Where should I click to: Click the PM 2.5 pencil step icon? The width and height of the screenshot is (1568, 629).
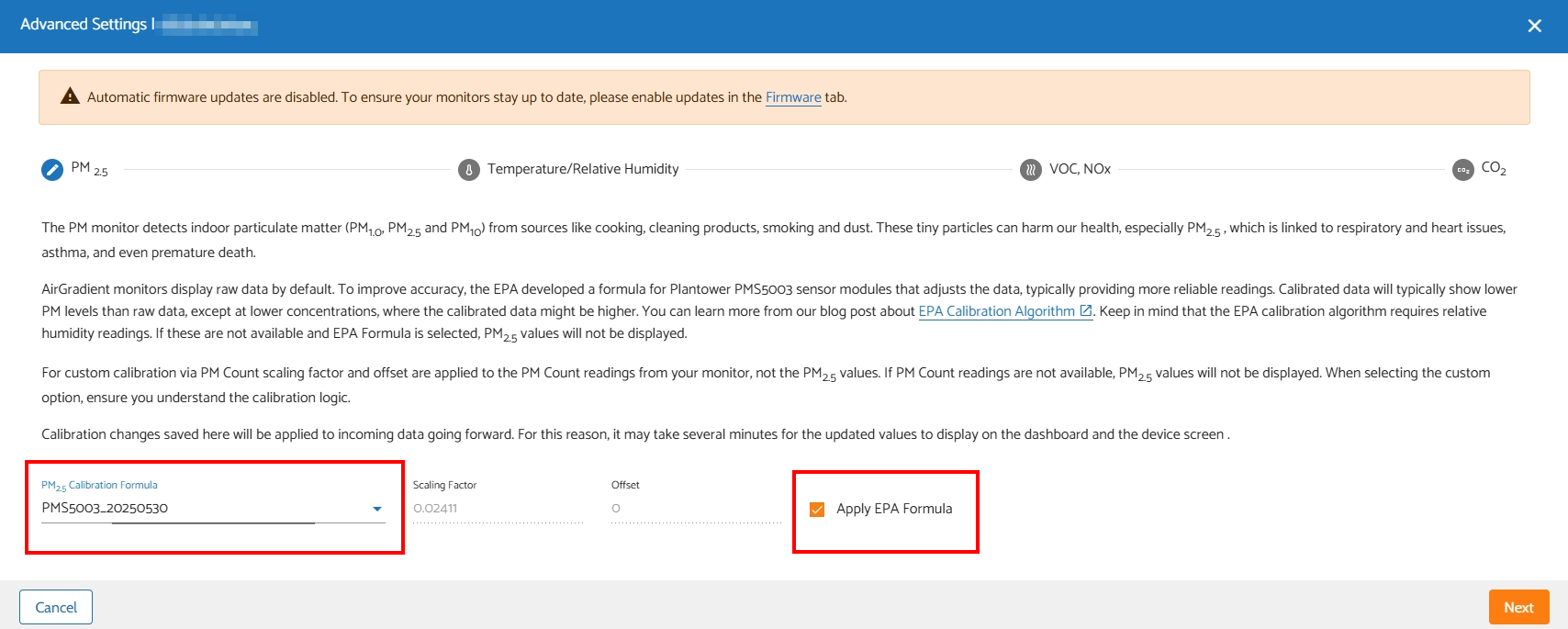52,170
